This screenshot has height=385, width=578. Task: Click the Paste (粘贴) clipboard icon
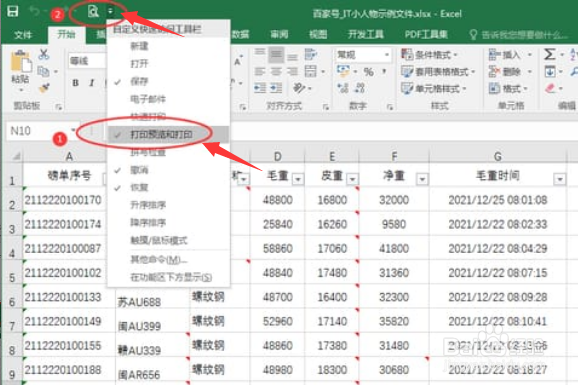21,62
